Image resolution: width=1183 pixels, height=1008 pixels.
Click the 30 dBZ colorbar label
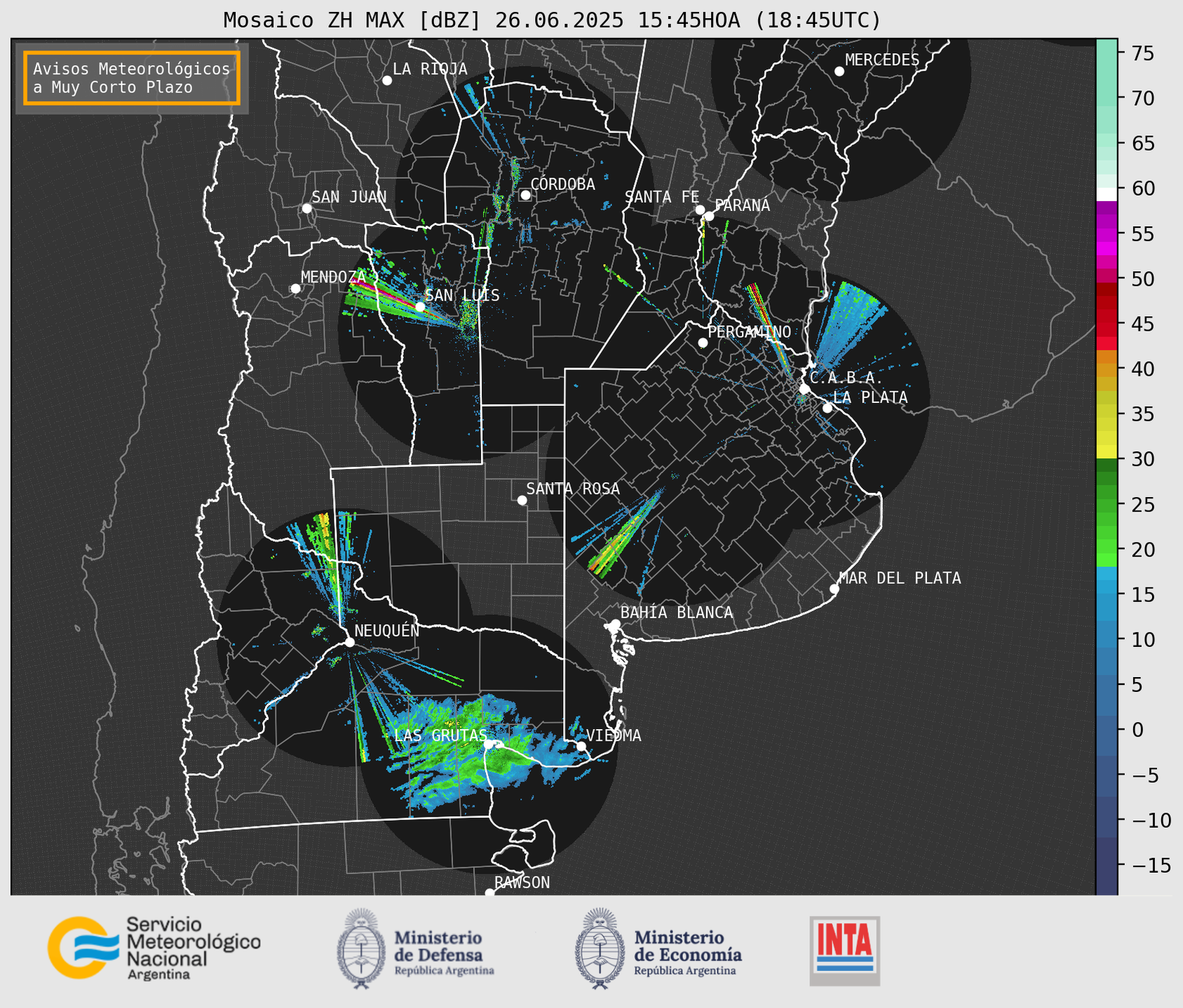[x=1143, y=459]
